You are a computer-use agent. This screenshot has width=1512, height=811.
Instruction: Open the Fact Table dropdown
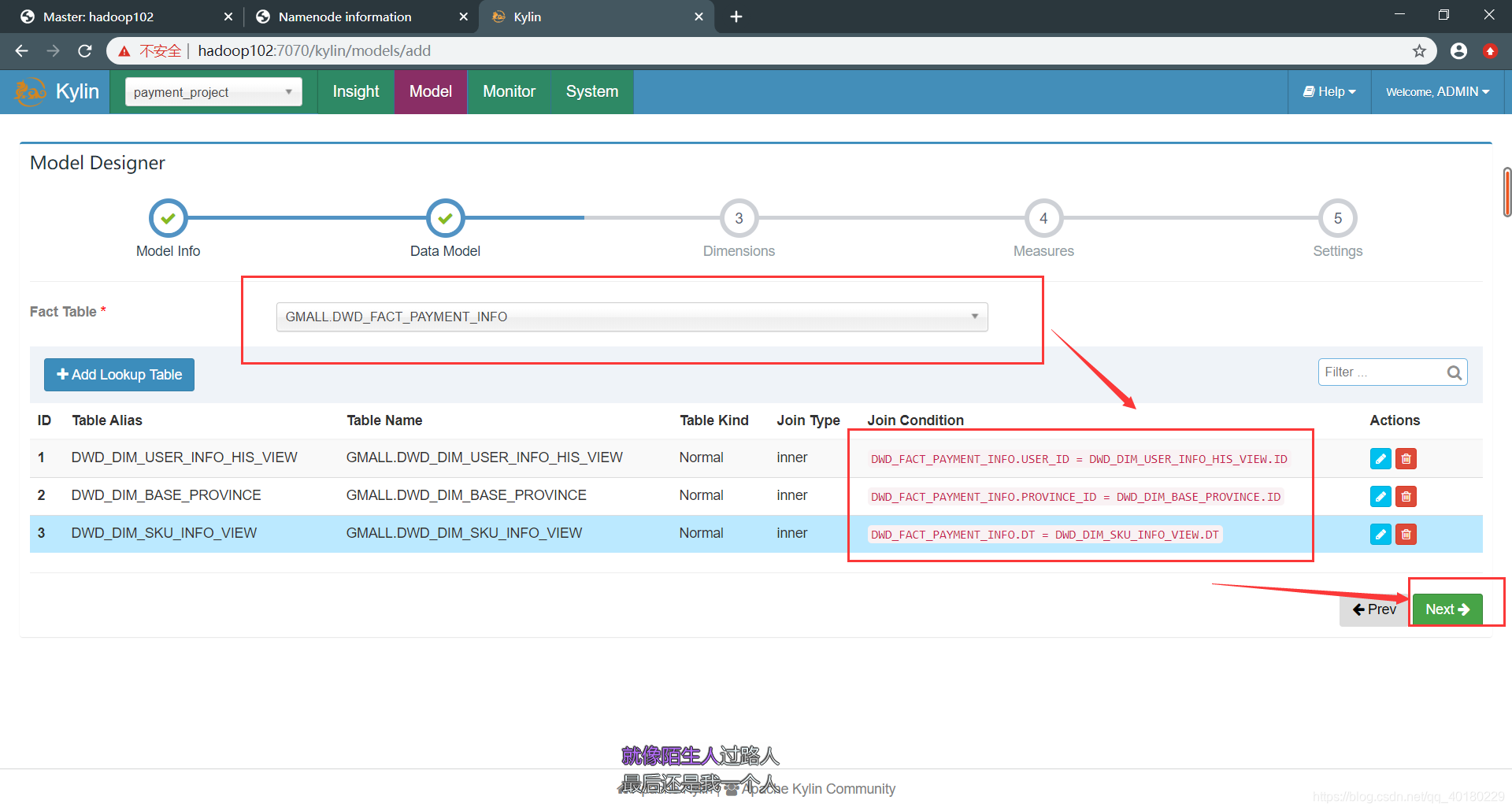[x=632, y=317]
